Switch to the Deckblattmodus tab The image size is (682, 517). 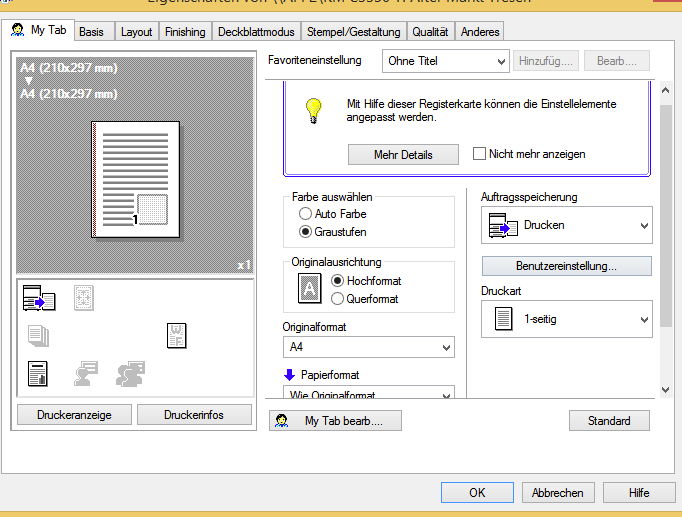256,32
